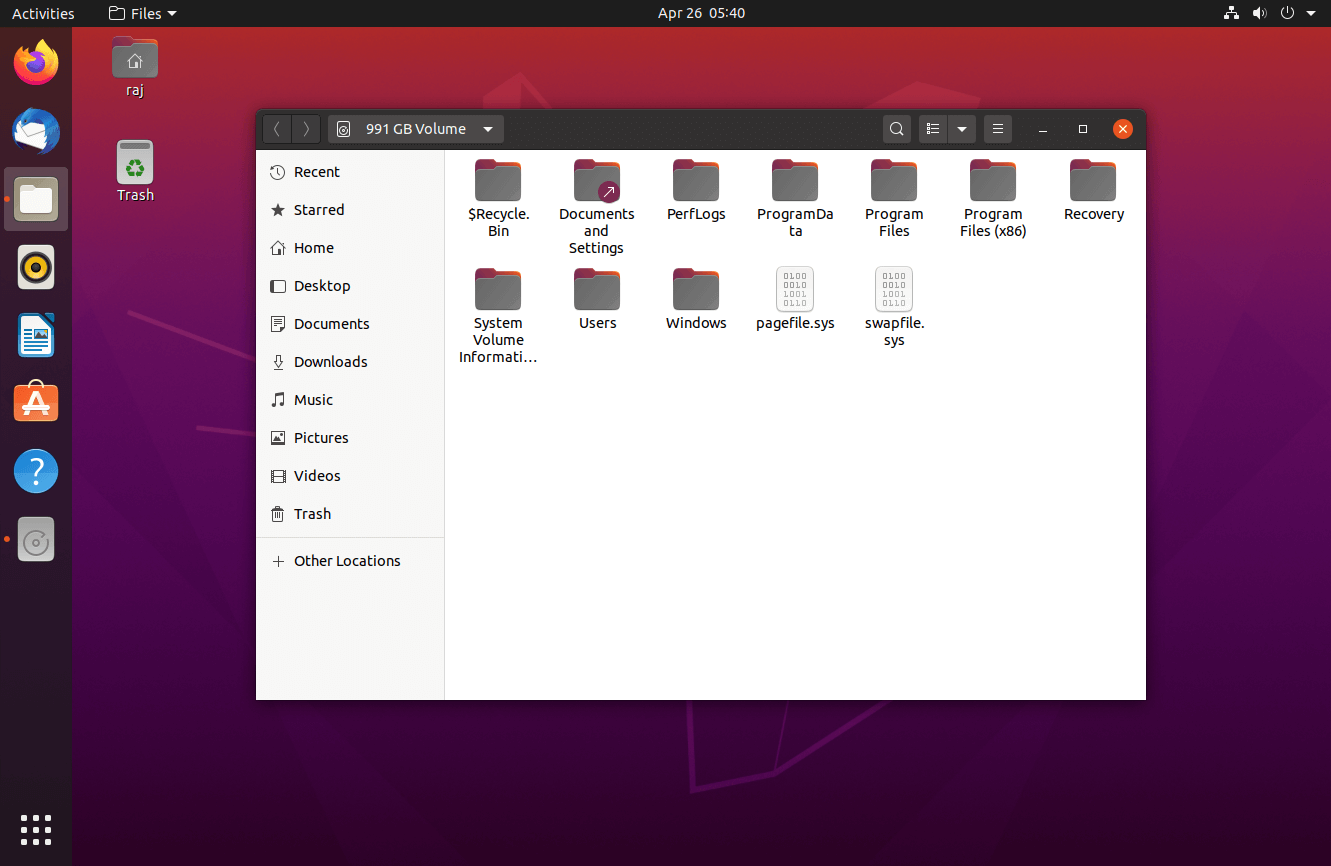
Task: Go forward with the right arrow
Action: click(x=306, y=129)
